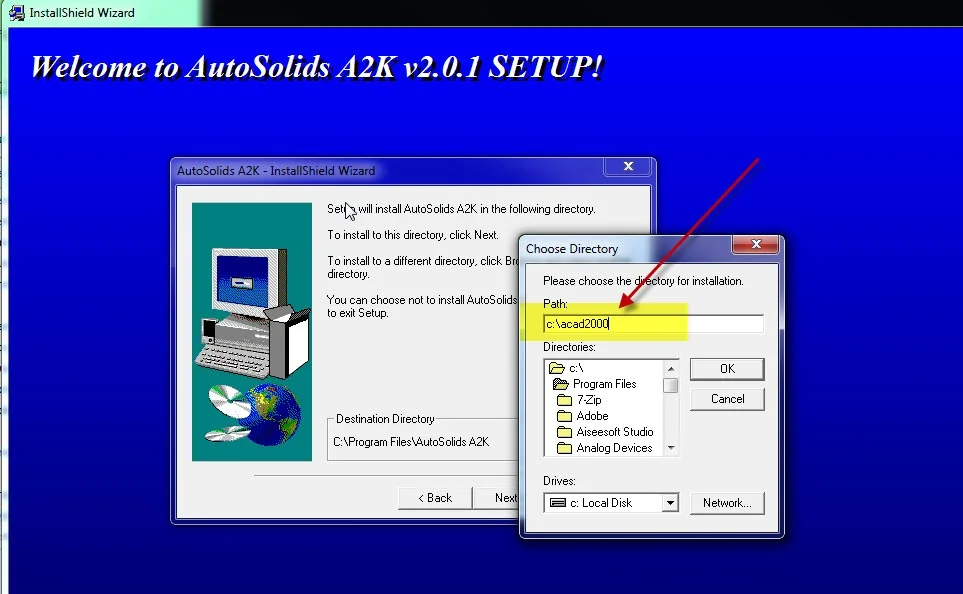This screenshot has width=963, height=594.
Task: Click the computer setup illustration image
Action: [252, 332]
